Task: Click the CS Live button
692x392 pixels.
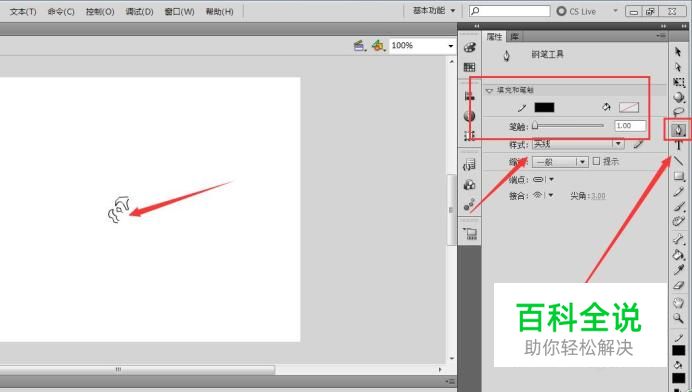Action: [x=577, y=11]
